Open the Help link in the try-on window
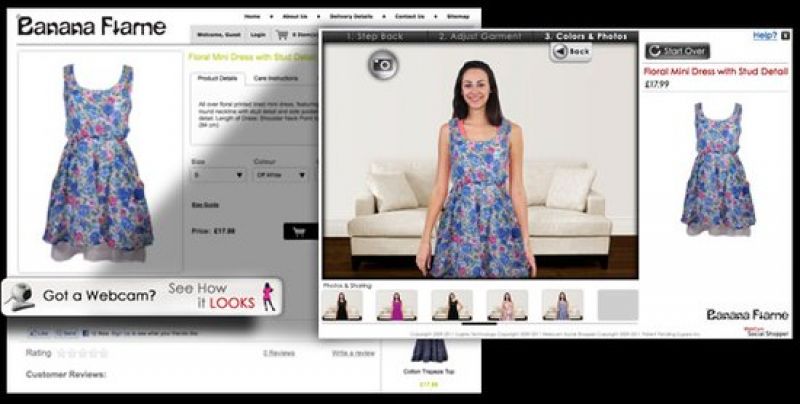 pos(764,35)
